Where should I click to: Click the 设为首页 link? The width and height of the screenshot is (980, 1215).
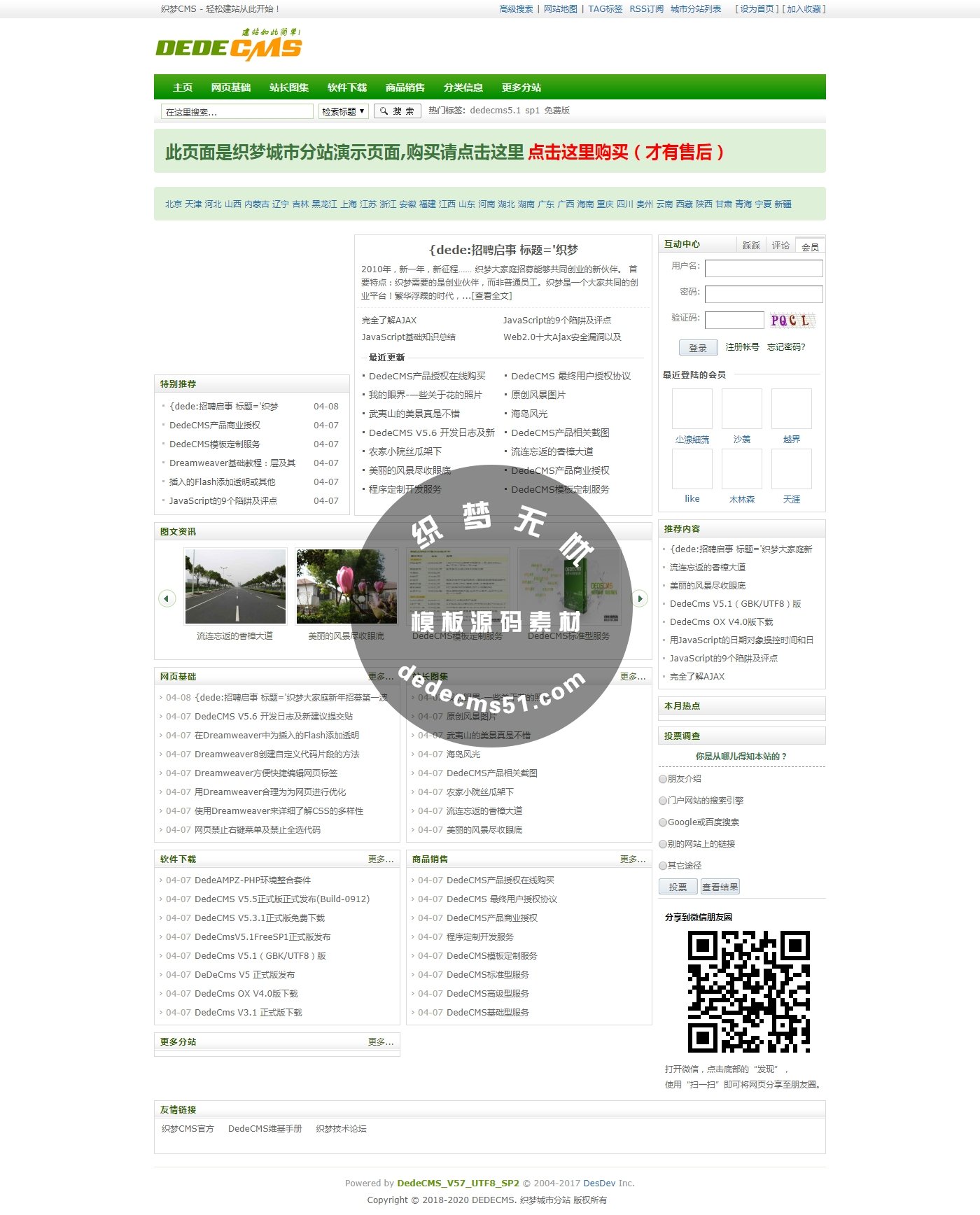(757, 9)
